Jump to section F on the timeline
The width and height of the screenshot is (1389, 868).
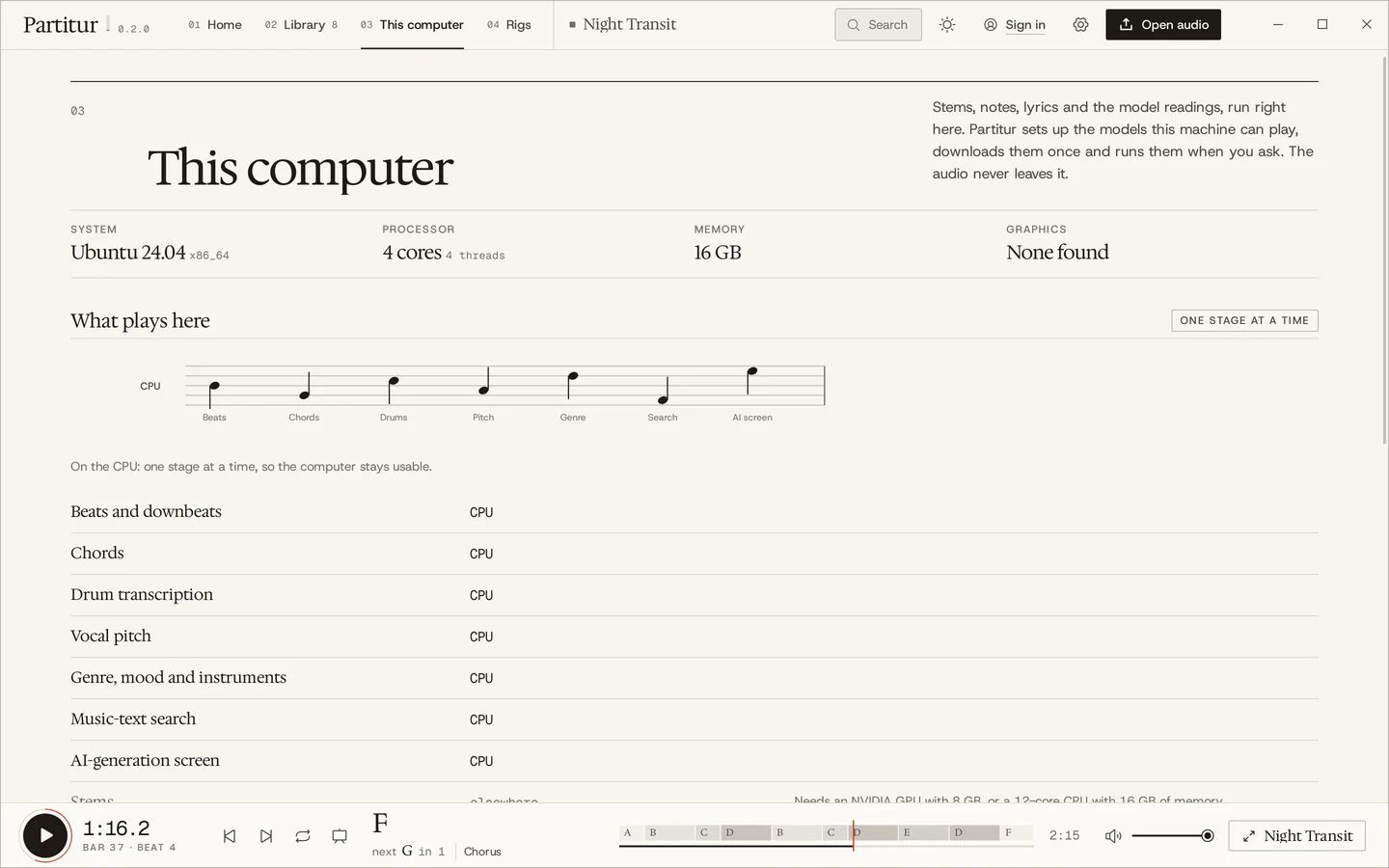pos(1017,832)
